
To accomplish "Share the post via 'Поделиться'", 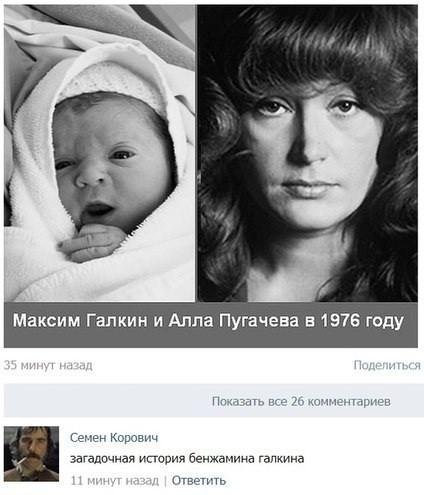I will [387, 365].
